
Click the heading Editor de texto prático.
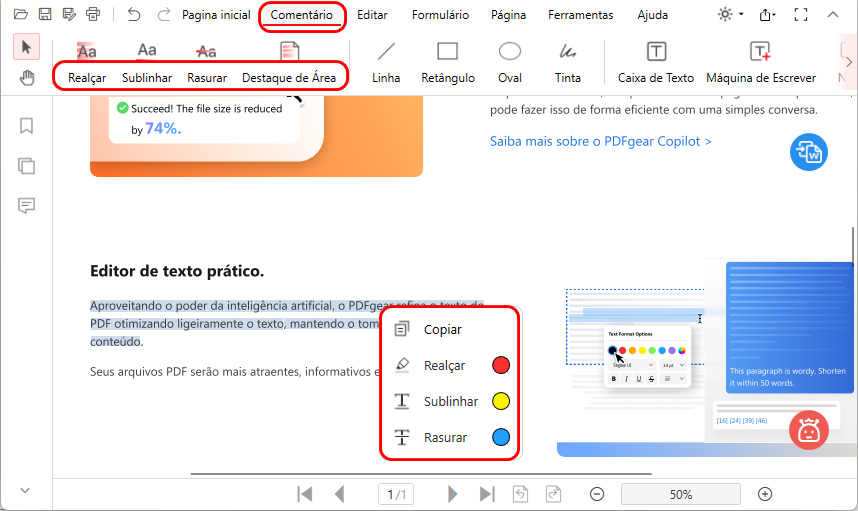(177, 271)
